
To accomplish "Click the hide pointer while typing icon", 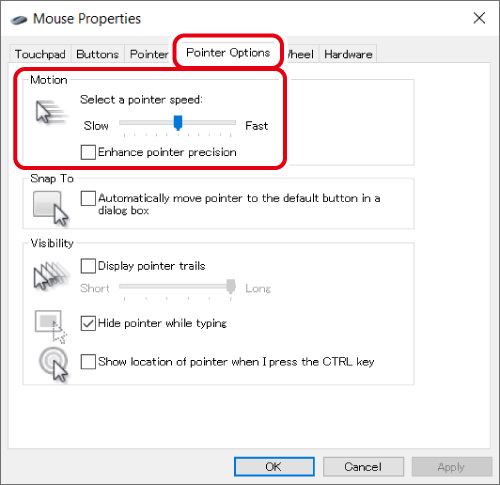I will pyautogui.click(x=51, y=326).
